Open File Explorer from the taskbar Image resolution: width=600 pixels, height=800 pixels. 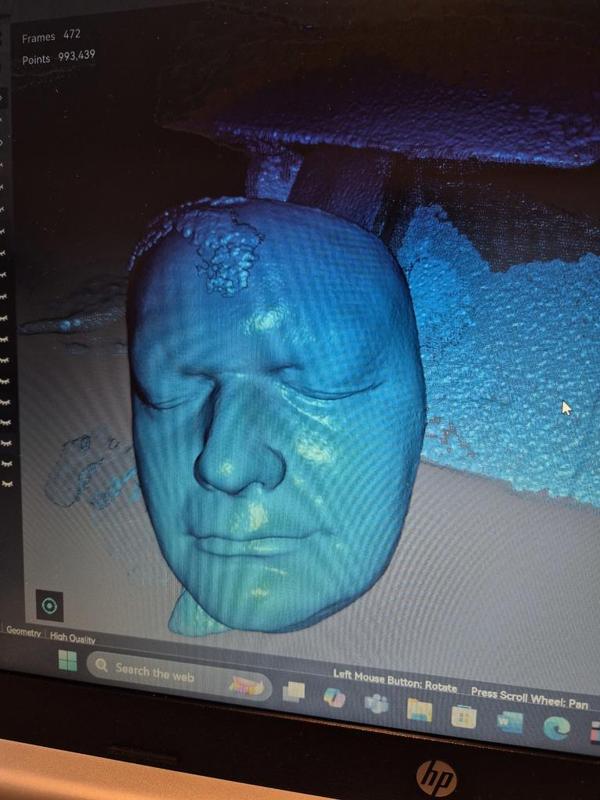point(419,710)
